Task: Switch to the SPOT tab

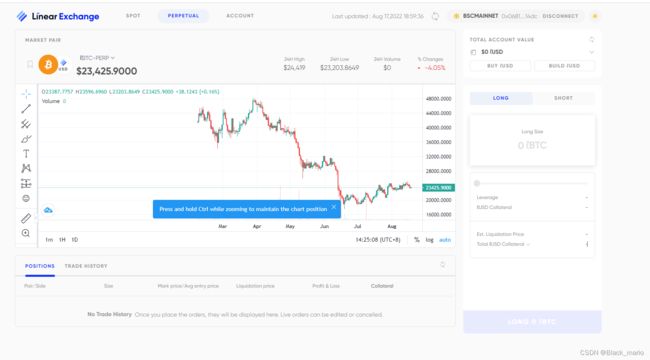Action: pos(133,16)
